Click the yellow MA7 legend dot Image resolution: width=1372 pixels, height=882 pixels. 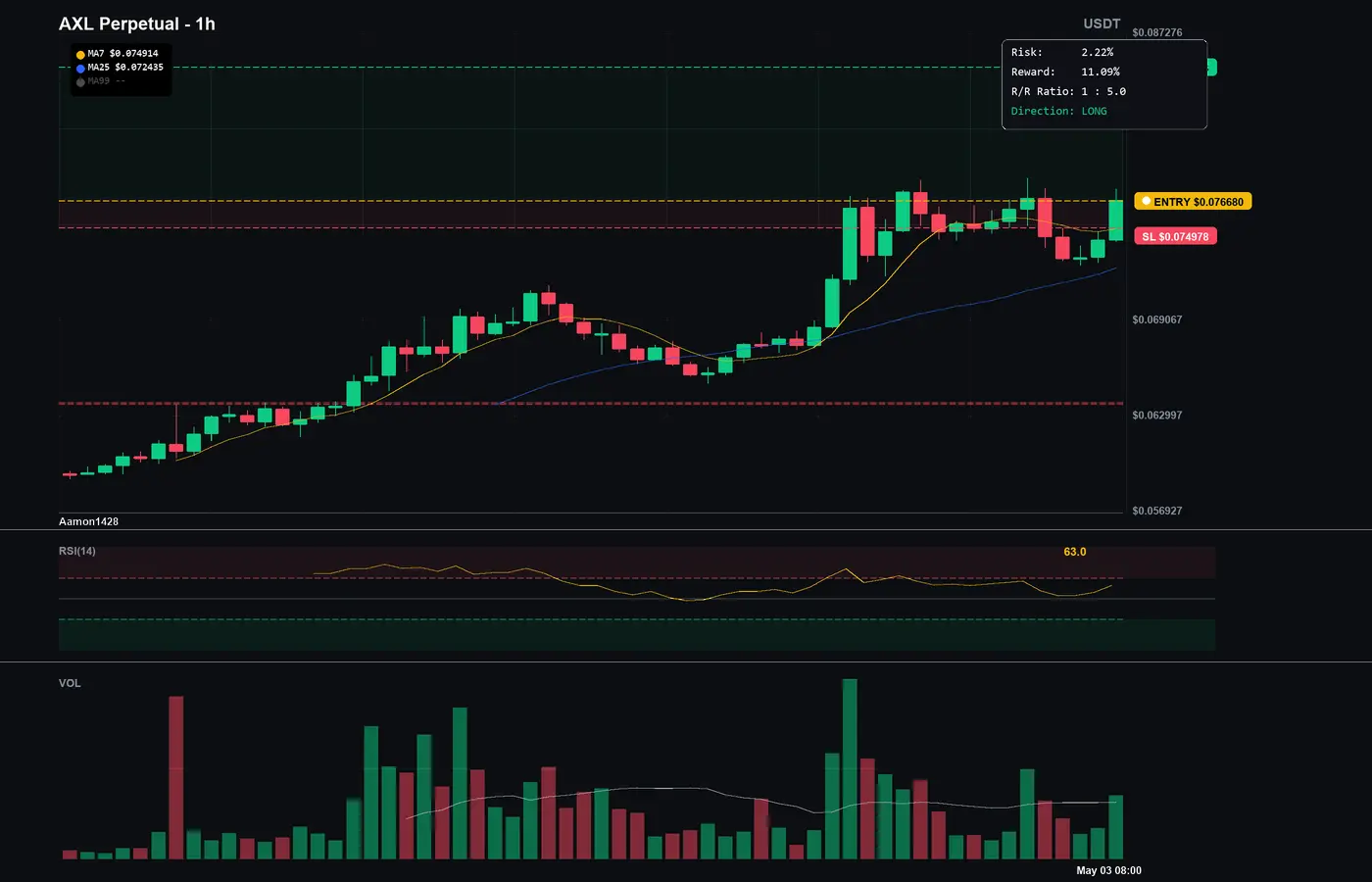(80, 55)
